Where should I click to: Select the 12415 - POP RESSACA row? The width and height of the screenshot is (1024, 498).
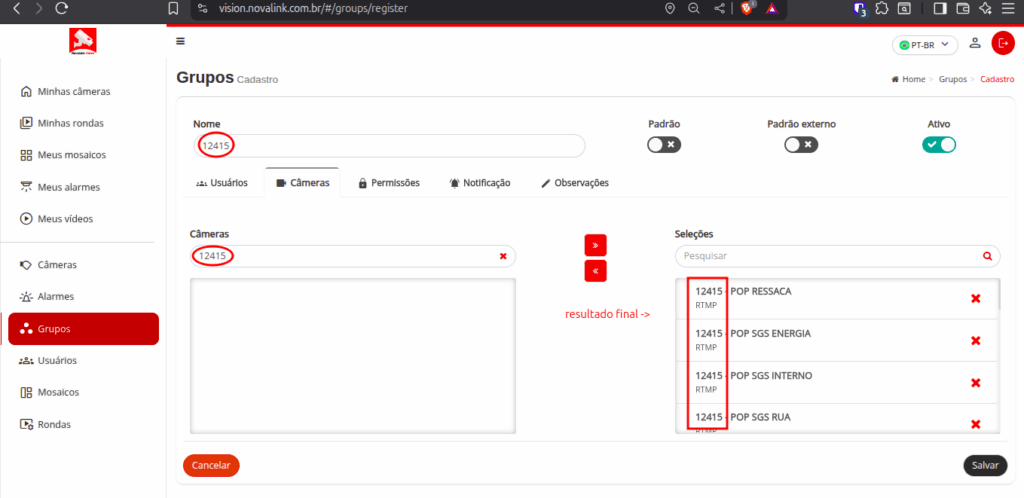click(x=836, y=298)
